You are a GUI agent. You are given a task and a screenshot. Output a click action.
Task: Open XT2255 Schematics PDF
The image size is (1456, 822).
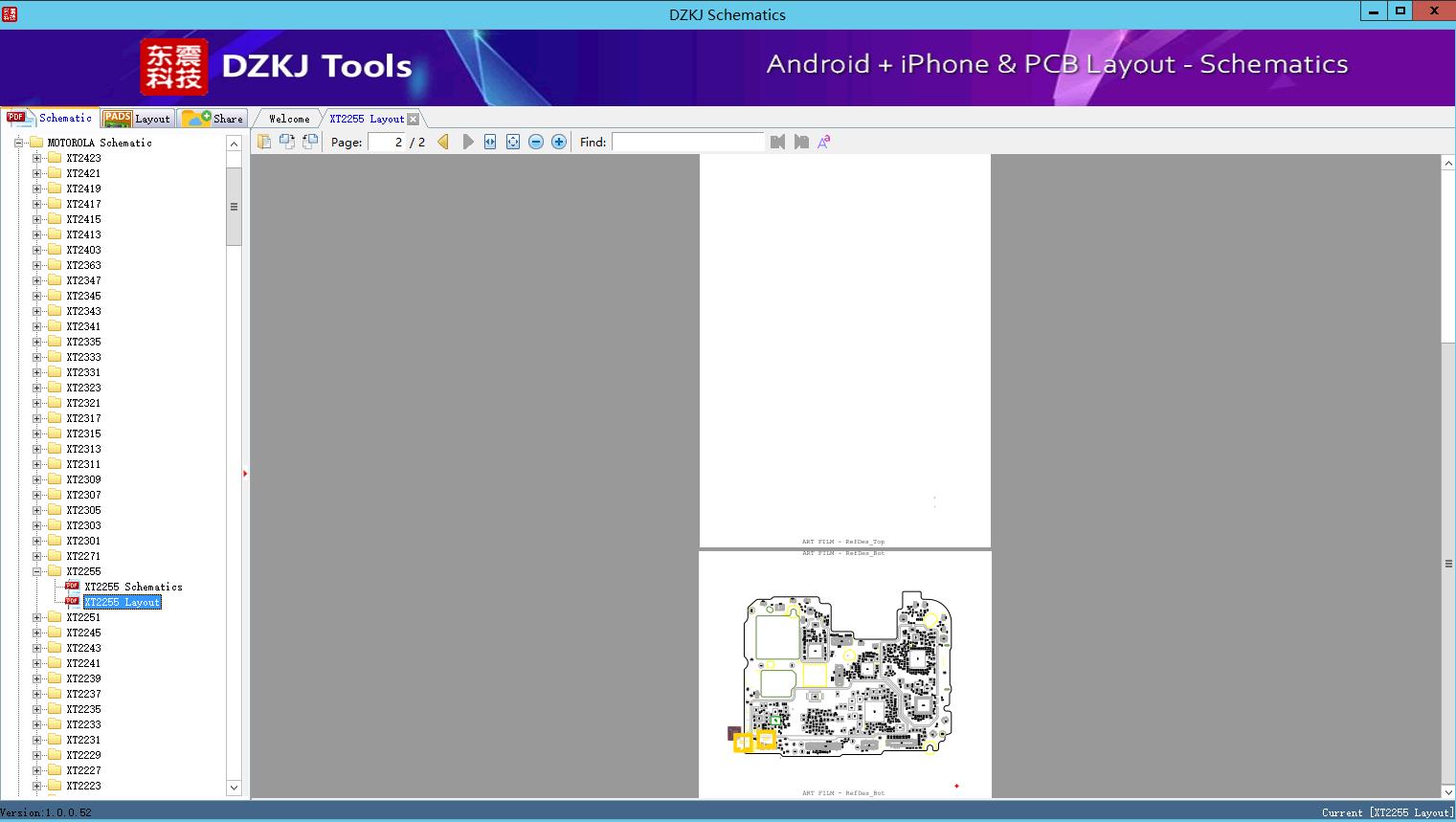tap(133, 587)
